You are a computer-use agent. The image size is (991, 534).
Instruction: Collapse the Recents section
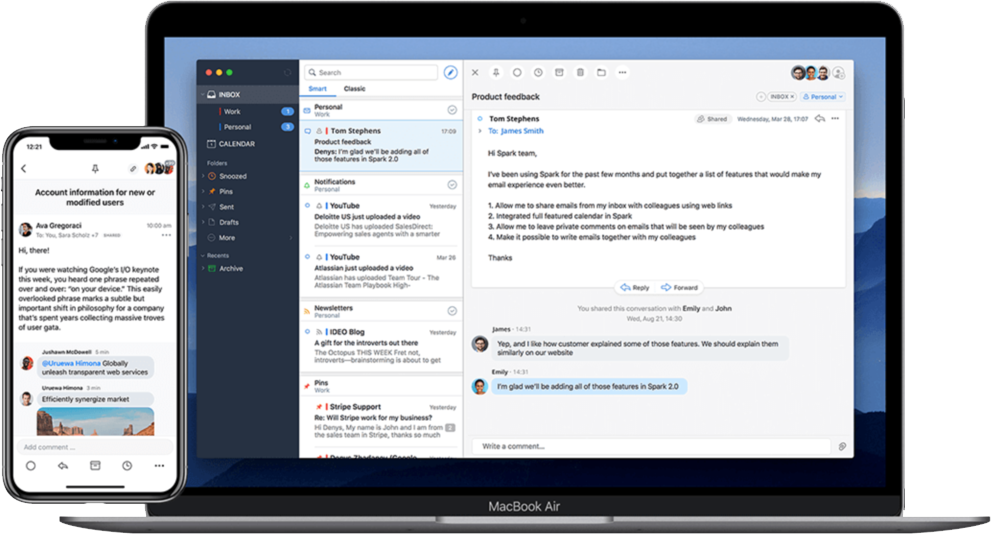203,255
